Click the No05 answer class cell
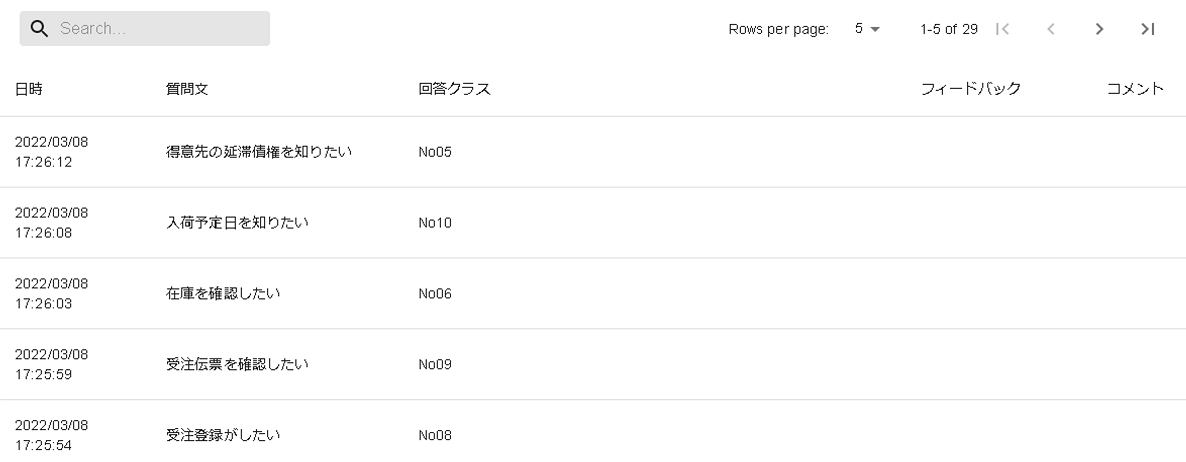1186x462 pixels. click(436, 153)
